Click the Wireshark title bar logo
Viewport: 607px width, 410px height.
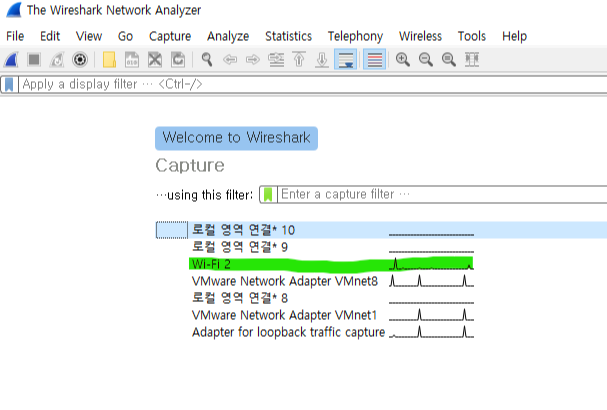click(x=14, y=10)
